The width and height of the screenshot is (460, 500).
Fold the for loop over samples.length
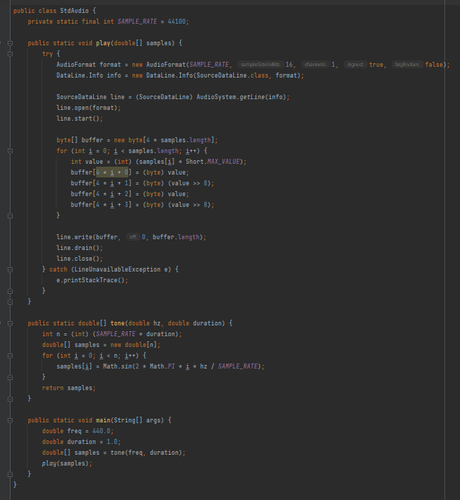(x=10, y=151)
